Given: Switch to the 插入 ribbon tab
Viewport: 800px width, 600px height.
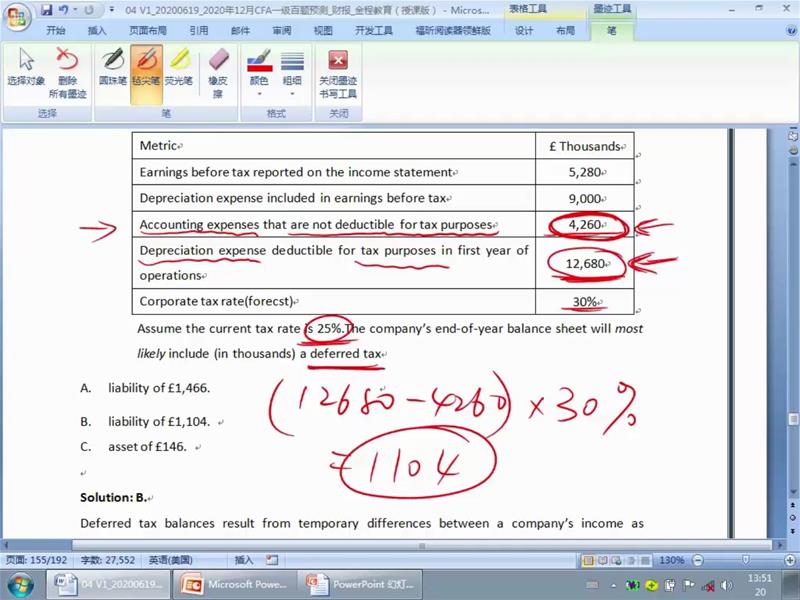Looking at the screenshot, I should coord(97,31).
